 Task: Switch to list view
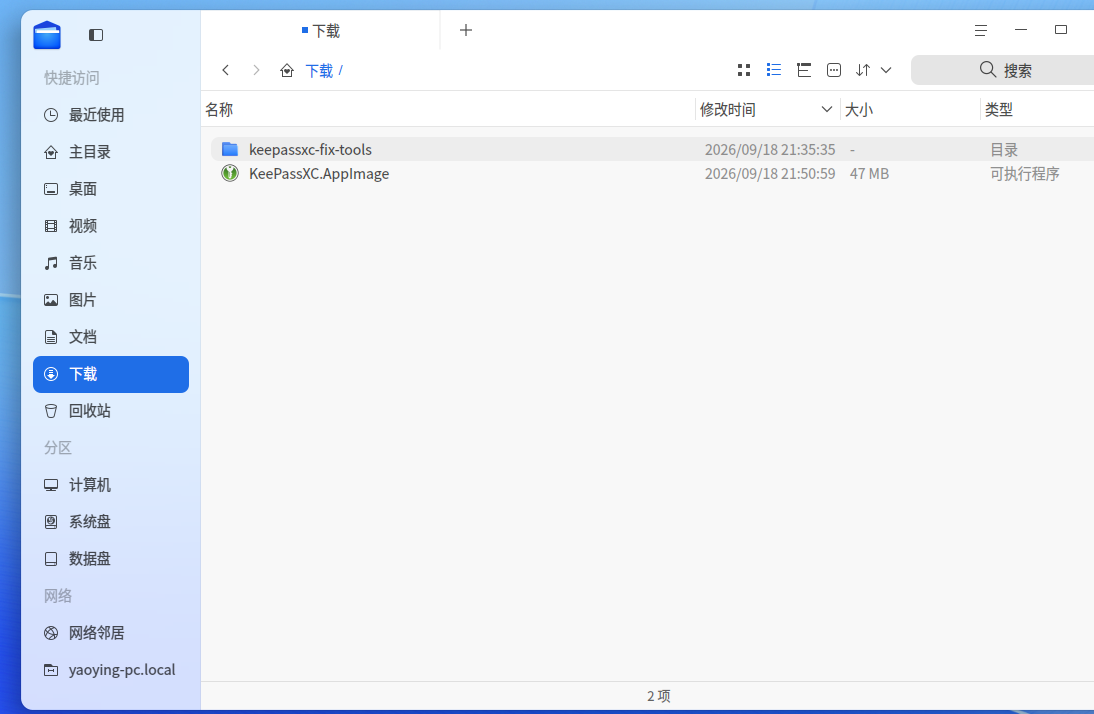pyautogui.click(x=774, y=70)
